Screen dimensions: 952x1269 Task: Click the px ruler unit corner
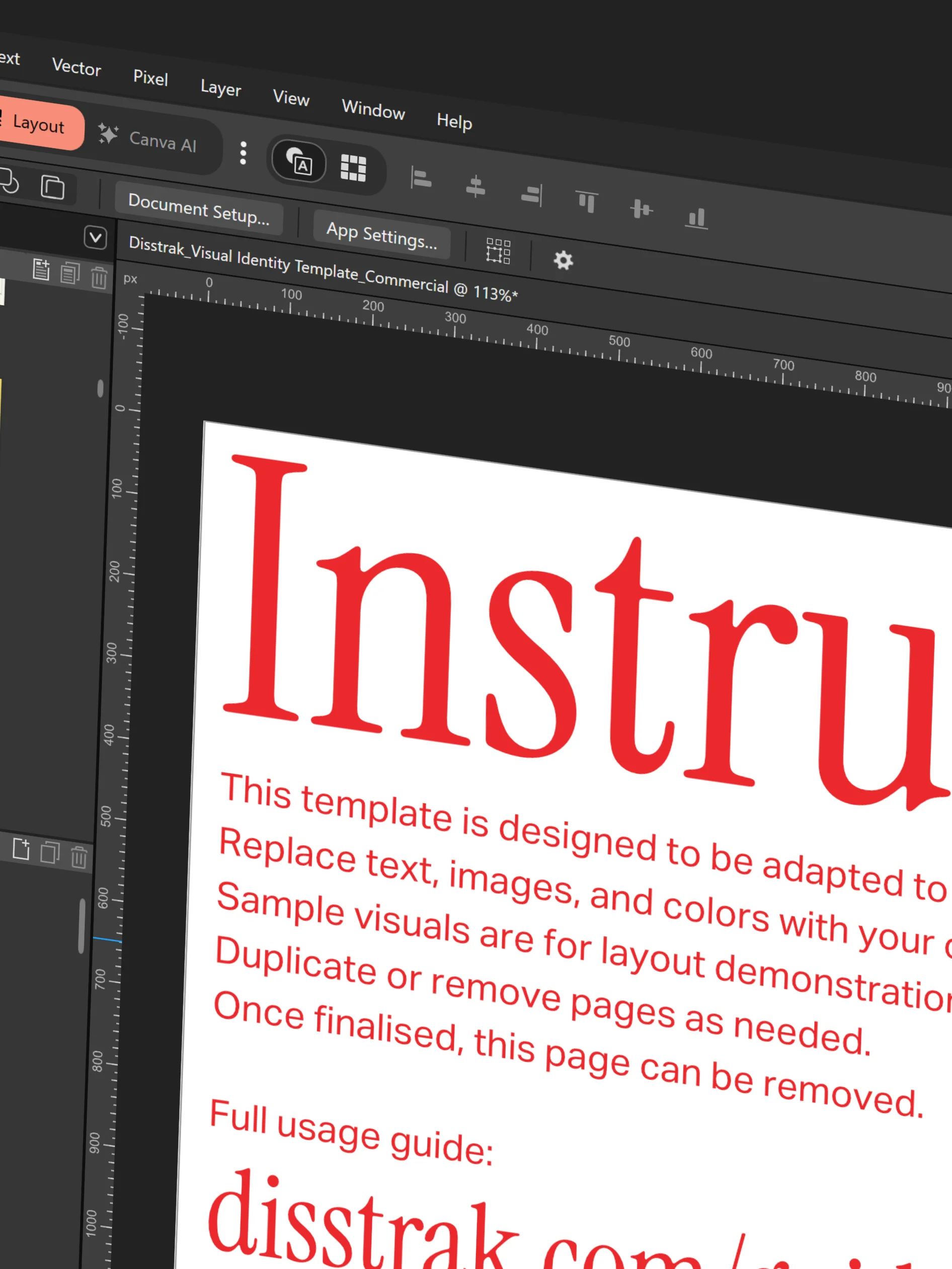(130, 279)
